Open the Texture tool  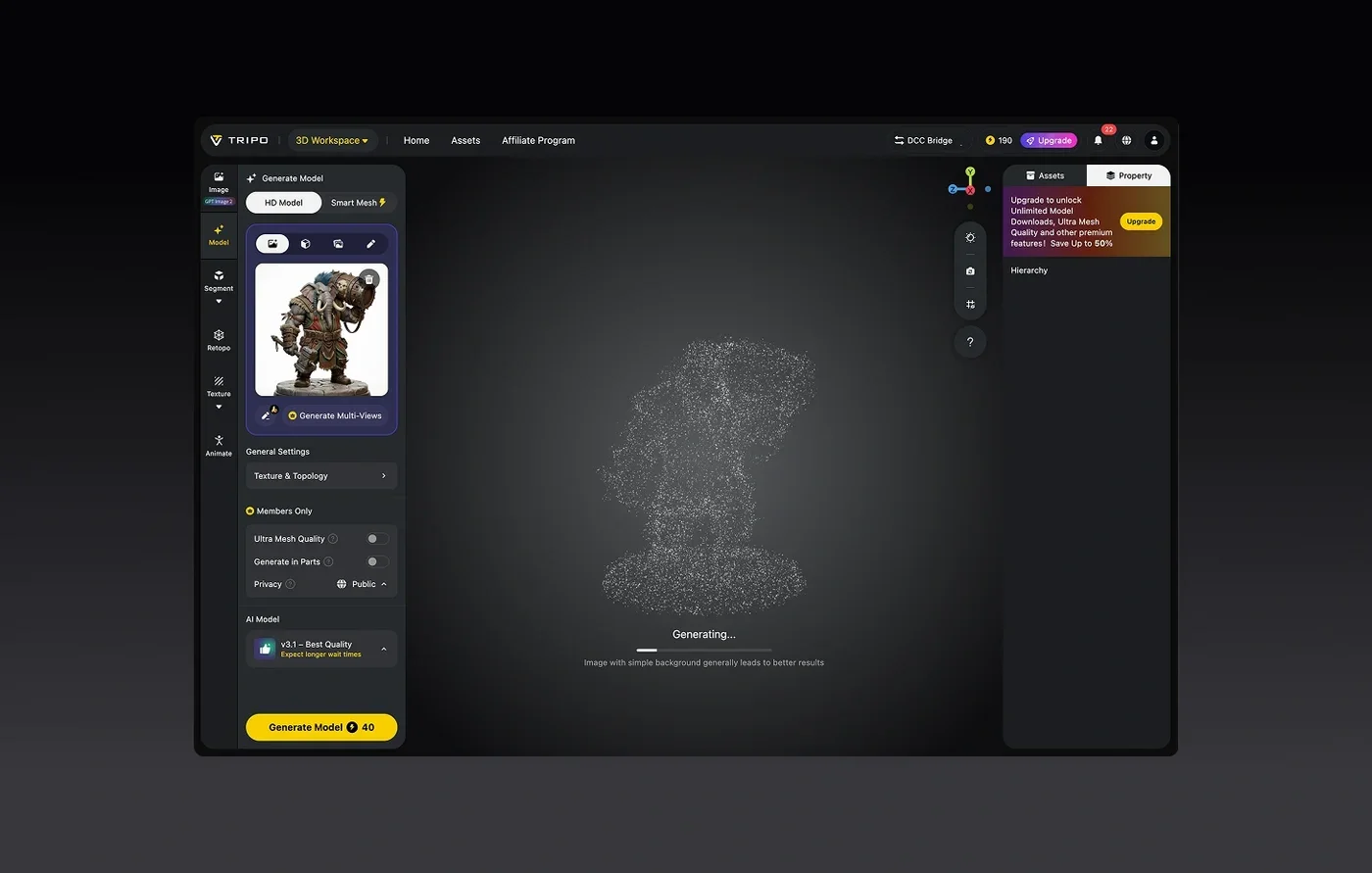tap(219, 386)
